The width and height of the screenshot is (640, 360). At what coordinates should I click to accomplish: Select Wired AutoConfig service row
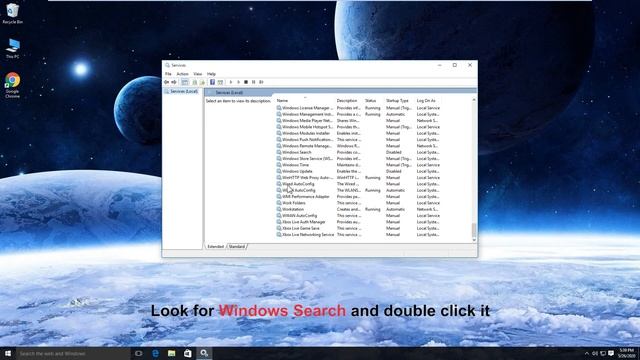tap(358, 184)
